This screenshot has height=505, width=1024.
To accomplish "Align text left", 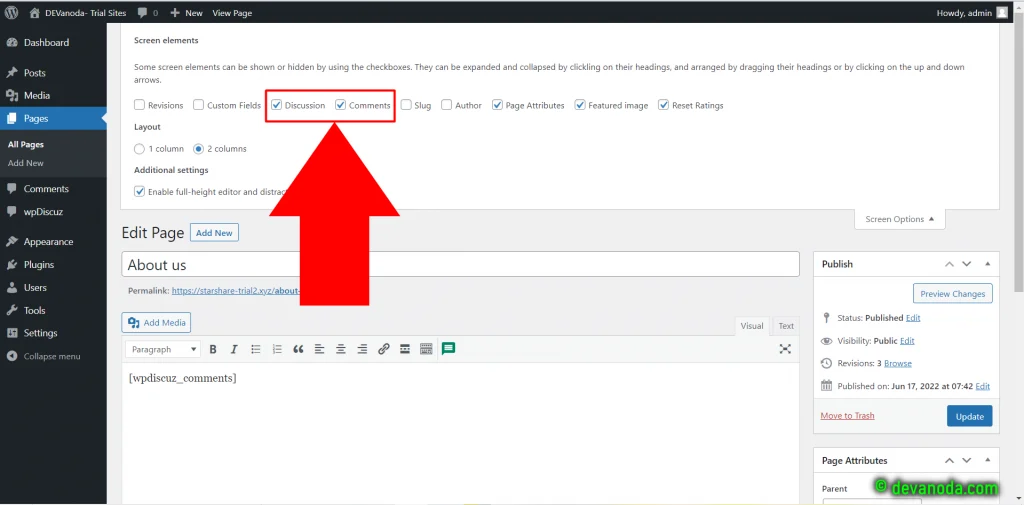I will pos(319,350).
